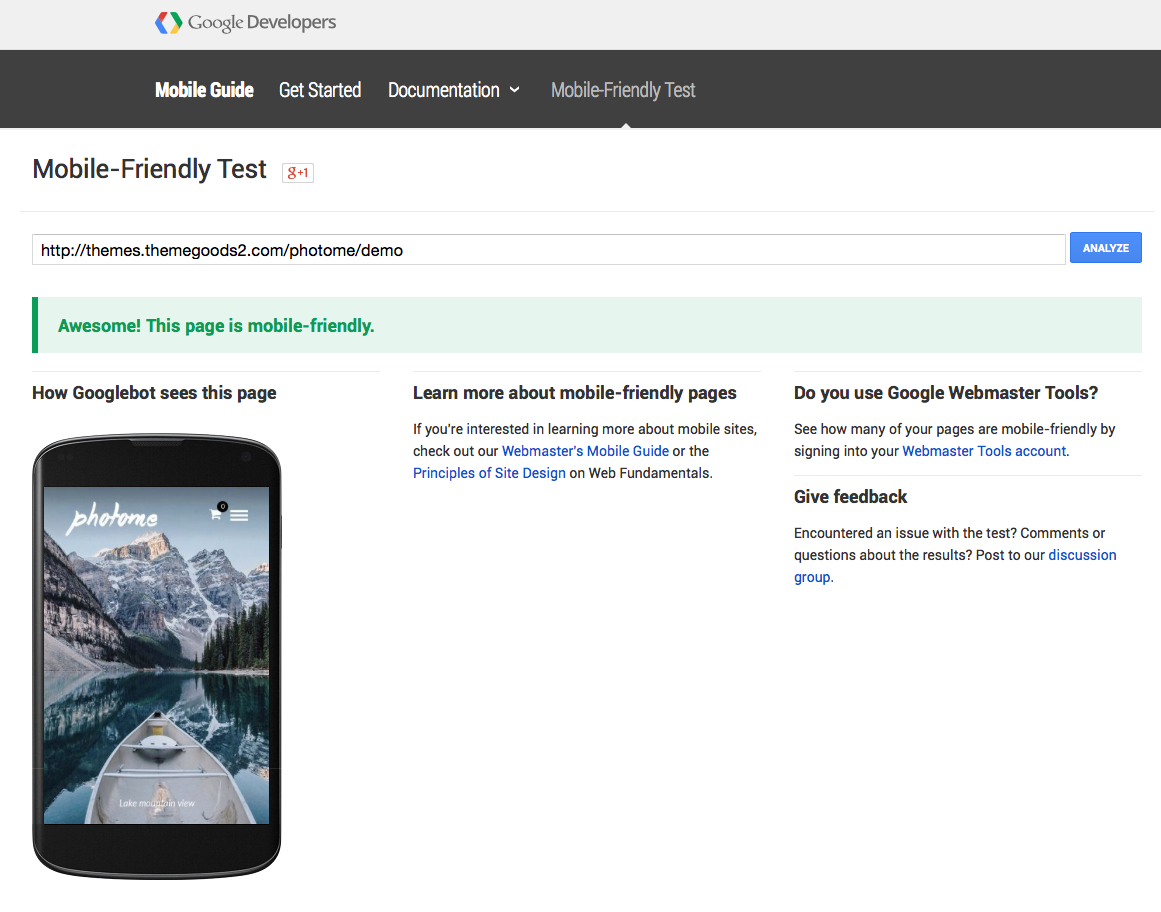The image size is (1161, 912).
Task: Click the 'How Googlebot sees this page' heading
Action: 154,393
